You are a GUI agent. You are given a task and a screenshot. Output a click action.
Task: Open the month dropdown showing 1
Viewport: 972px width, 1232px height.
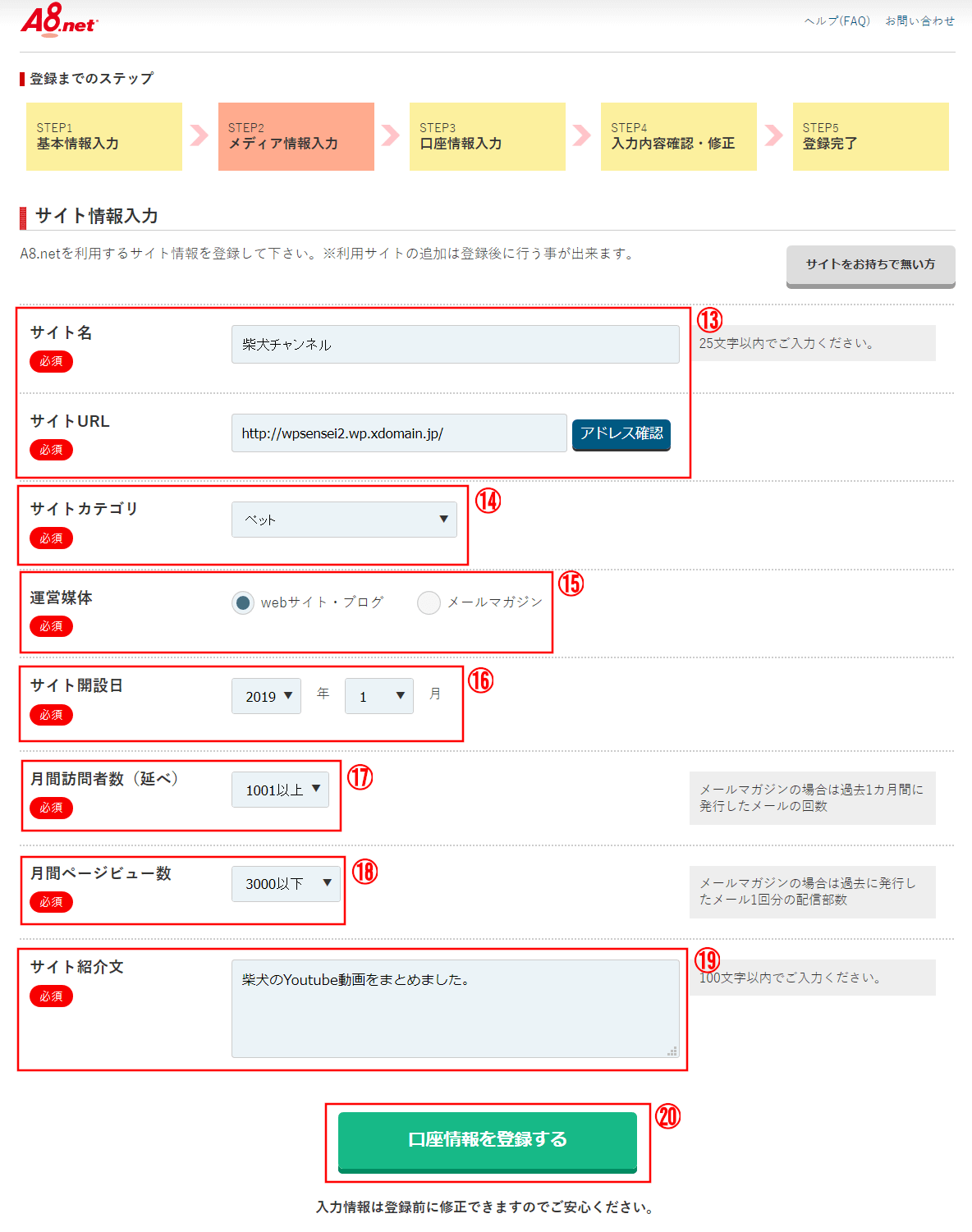pos(379,696)
